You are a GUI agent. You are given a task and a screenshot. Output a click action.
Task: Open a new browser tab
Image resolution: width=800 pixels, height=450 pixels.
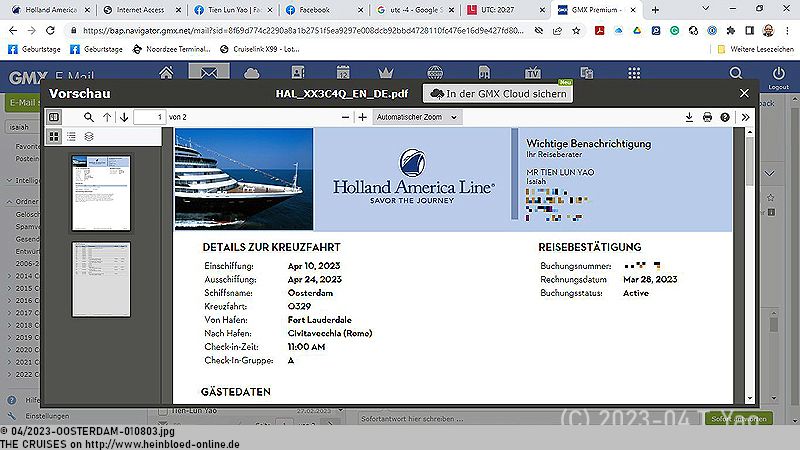pyautogui.click(x=655, y=10)
